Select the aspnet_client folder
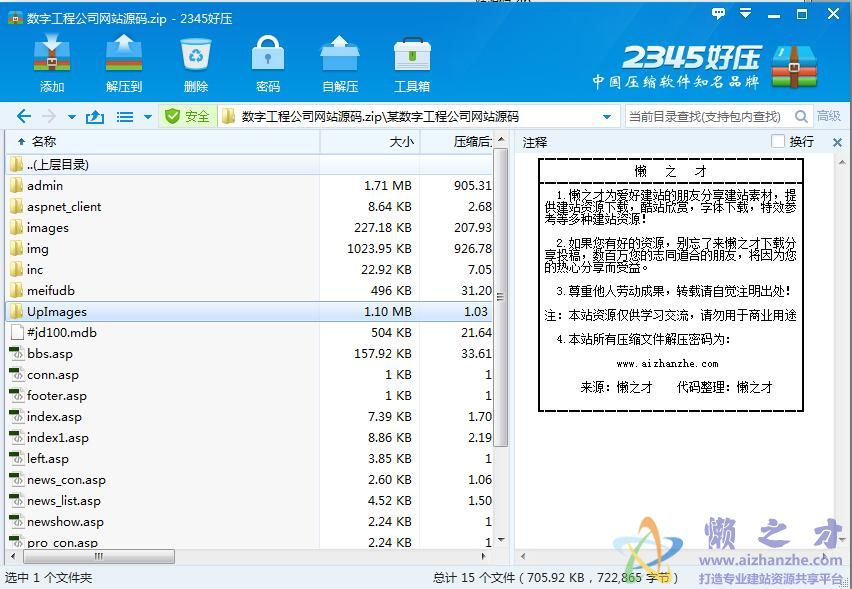852x589 pixels. [x=250, y=207]
